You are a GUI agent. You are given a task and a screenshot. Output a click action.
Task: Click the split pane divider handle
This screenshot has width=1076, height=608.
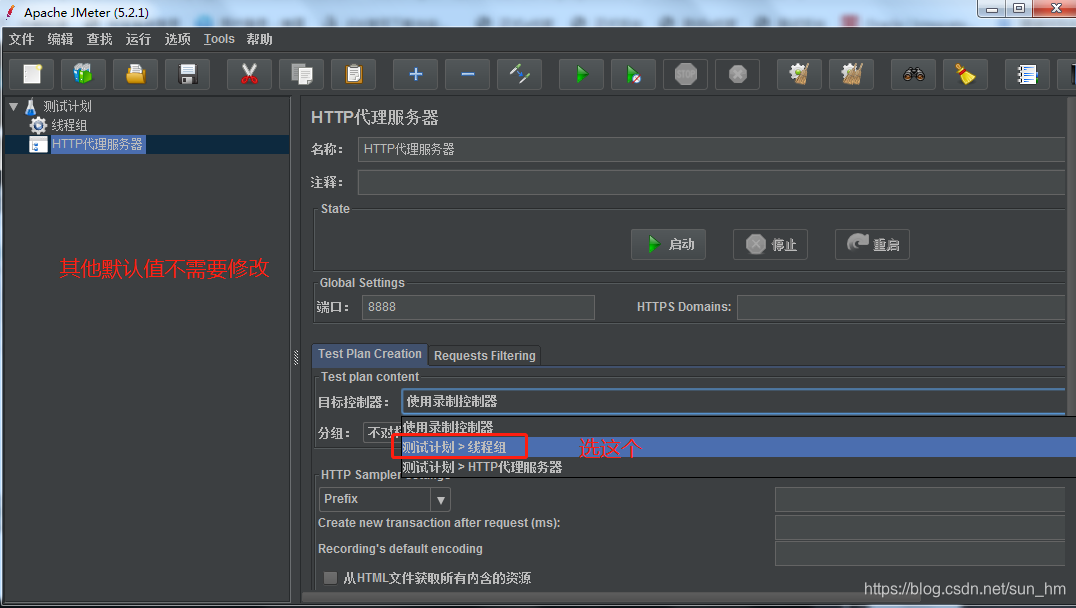tap(296, 357)
